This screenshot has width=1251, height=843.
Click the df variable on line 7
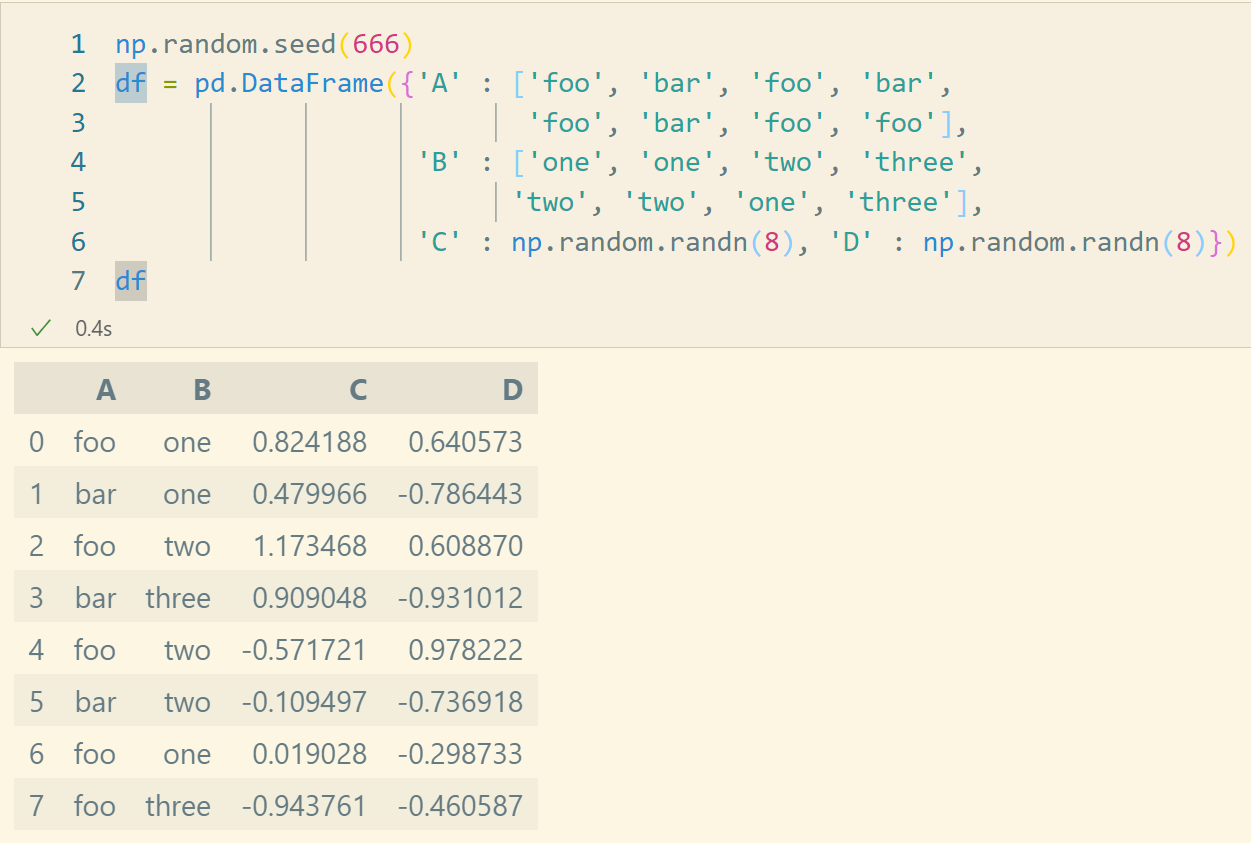[130, 281]
